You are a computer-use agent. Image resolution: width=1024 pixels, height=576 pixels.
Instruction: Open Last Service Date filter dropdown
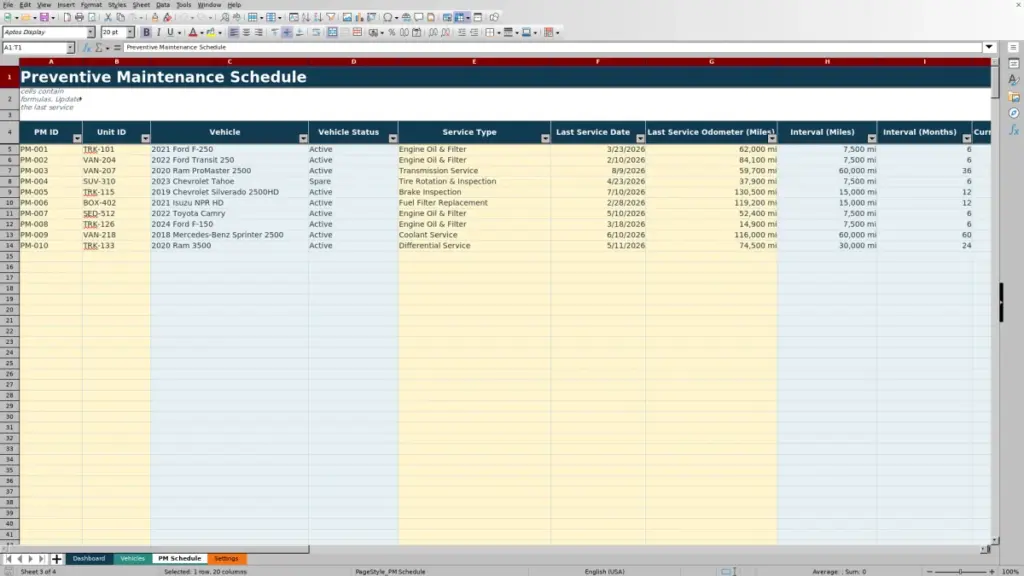coord(640,138)
